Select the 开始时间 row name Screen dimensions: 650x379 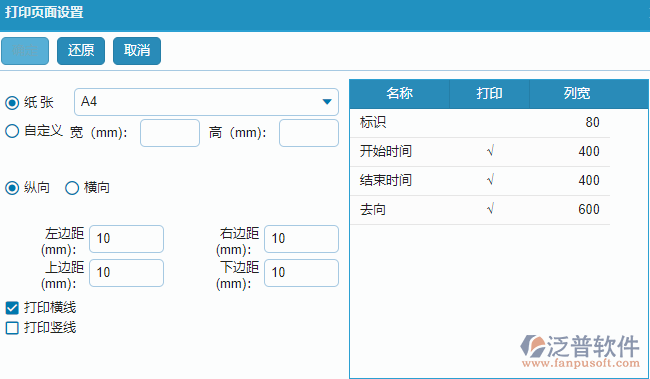point(386,151)
